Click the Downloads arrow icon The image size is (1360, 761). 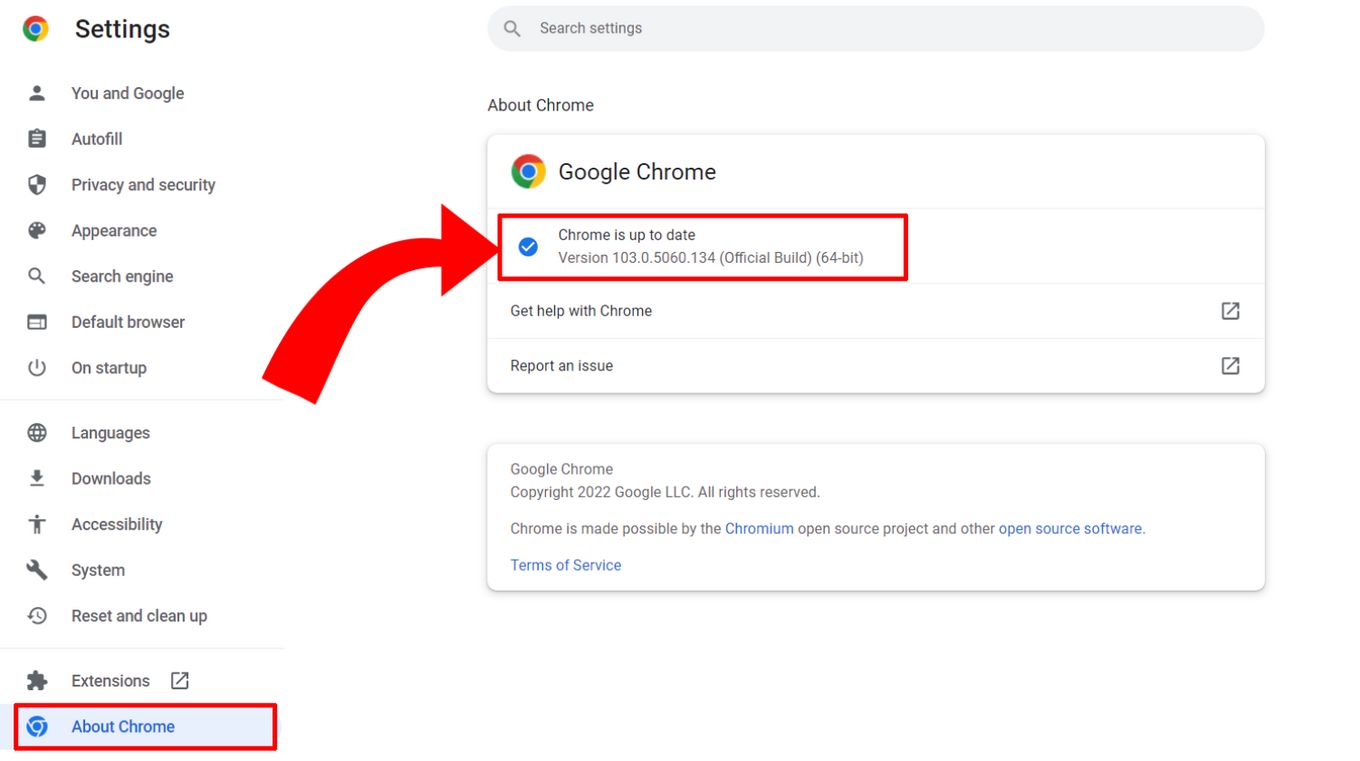pyautogui.click(x=37, y=478)
